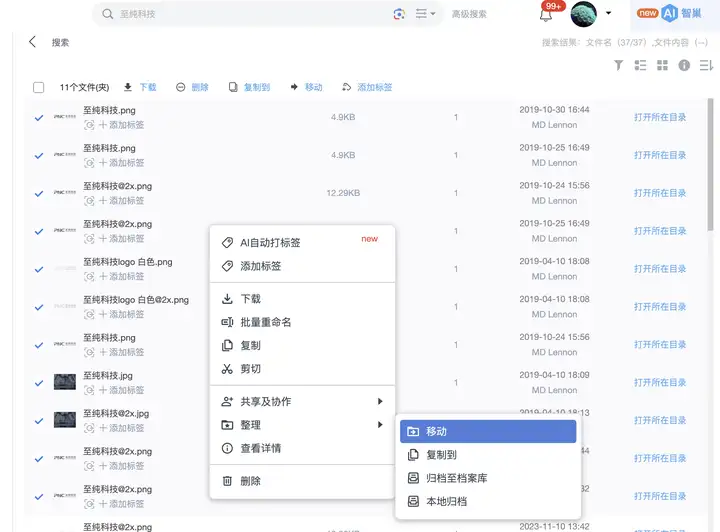Click the 至纯科技 search input field
This screenshot has width=720, height=532.
pyautogui.click(x=248, y=14)
